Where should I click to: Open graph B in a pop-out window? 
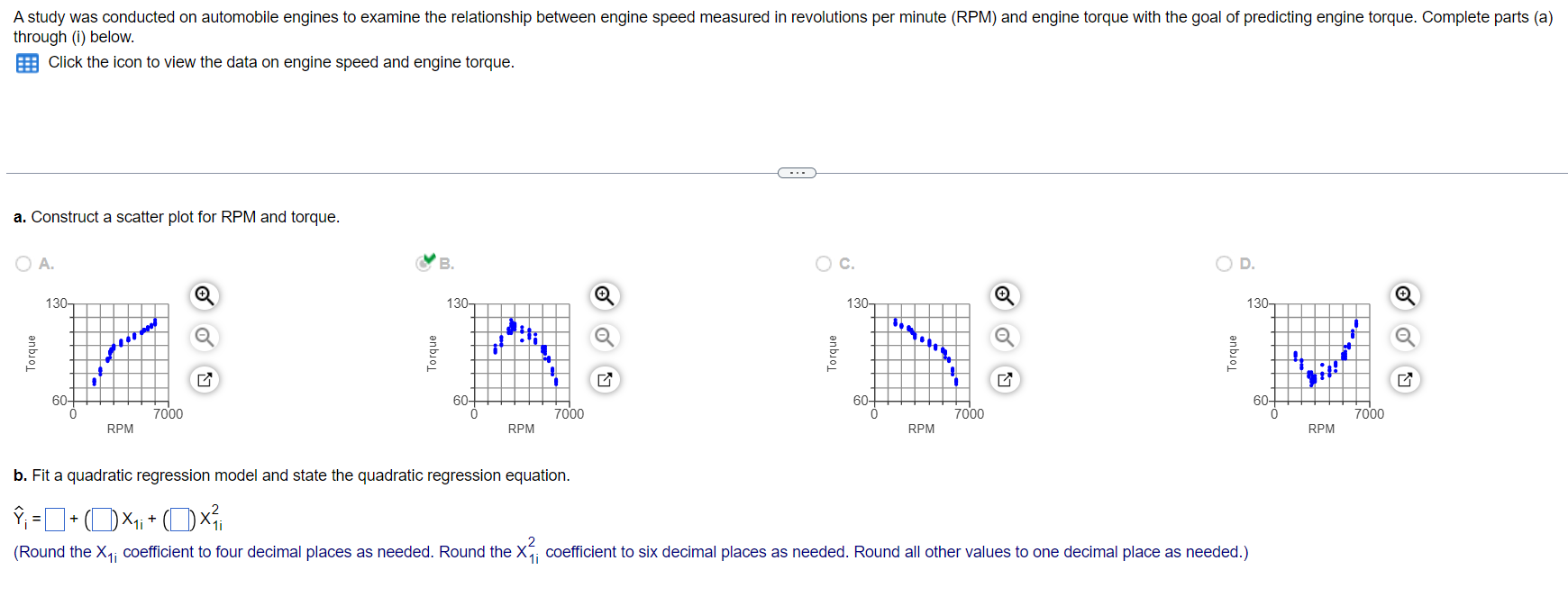click(604, 380)
